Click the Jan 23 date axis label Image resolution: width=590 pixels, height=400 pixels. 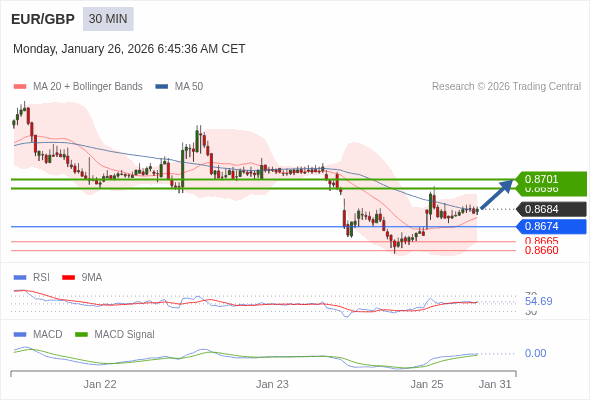tap(272, 384)
